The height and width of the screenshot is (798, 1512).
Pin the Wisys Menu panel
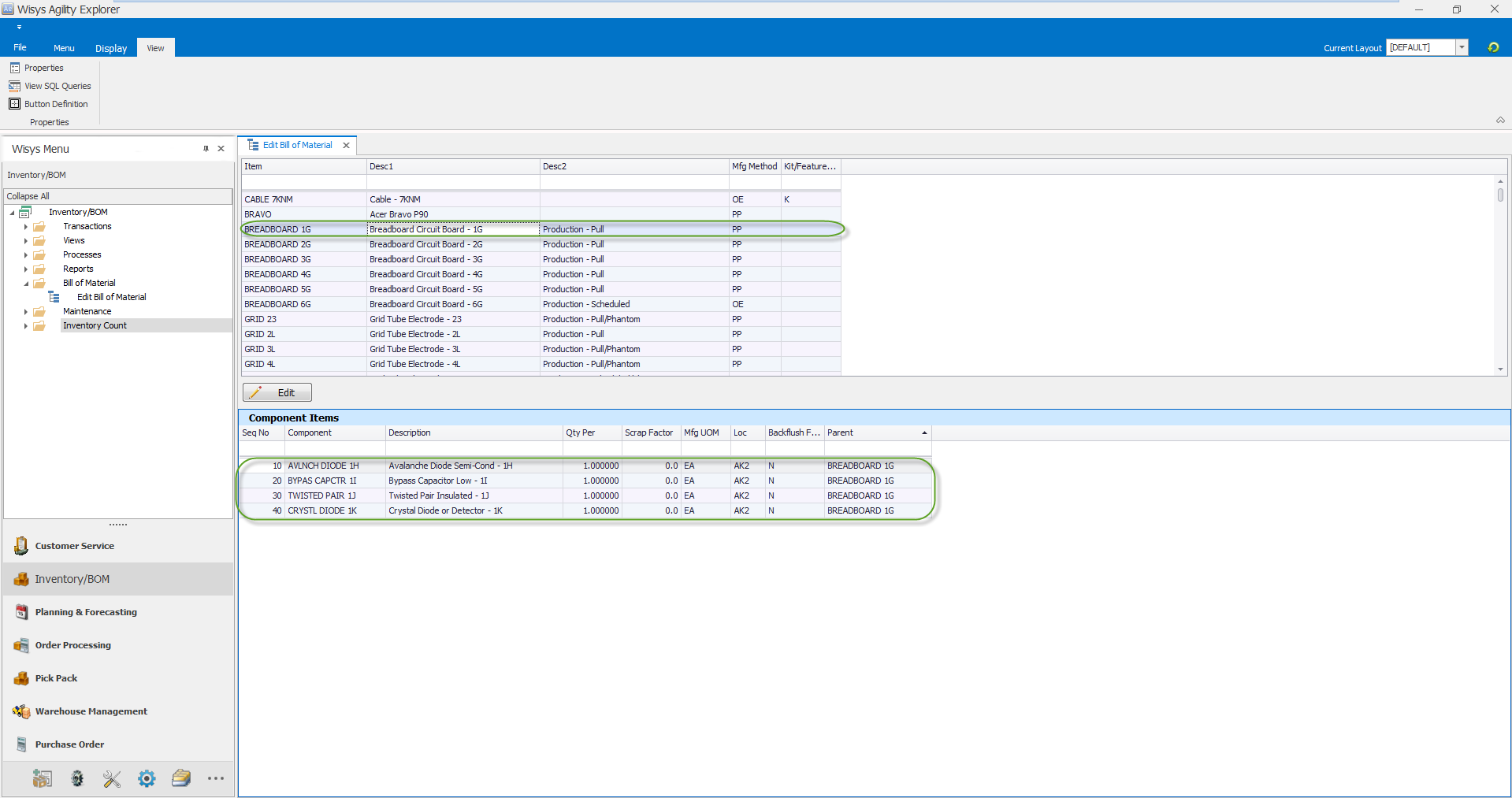tap(206, 148)
